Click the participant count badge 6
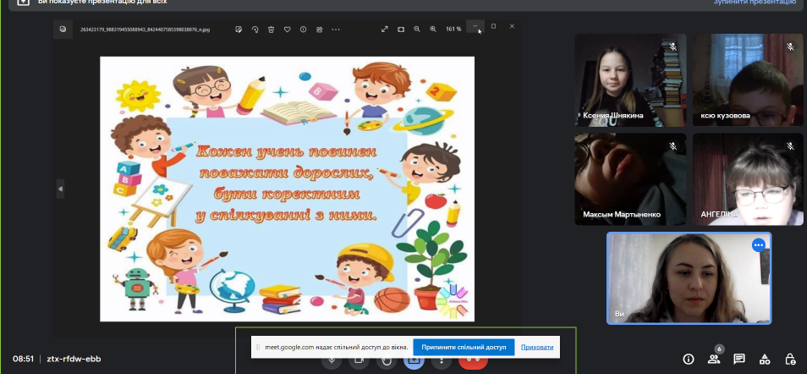This screenshot has height=374, width=807. 720,349
